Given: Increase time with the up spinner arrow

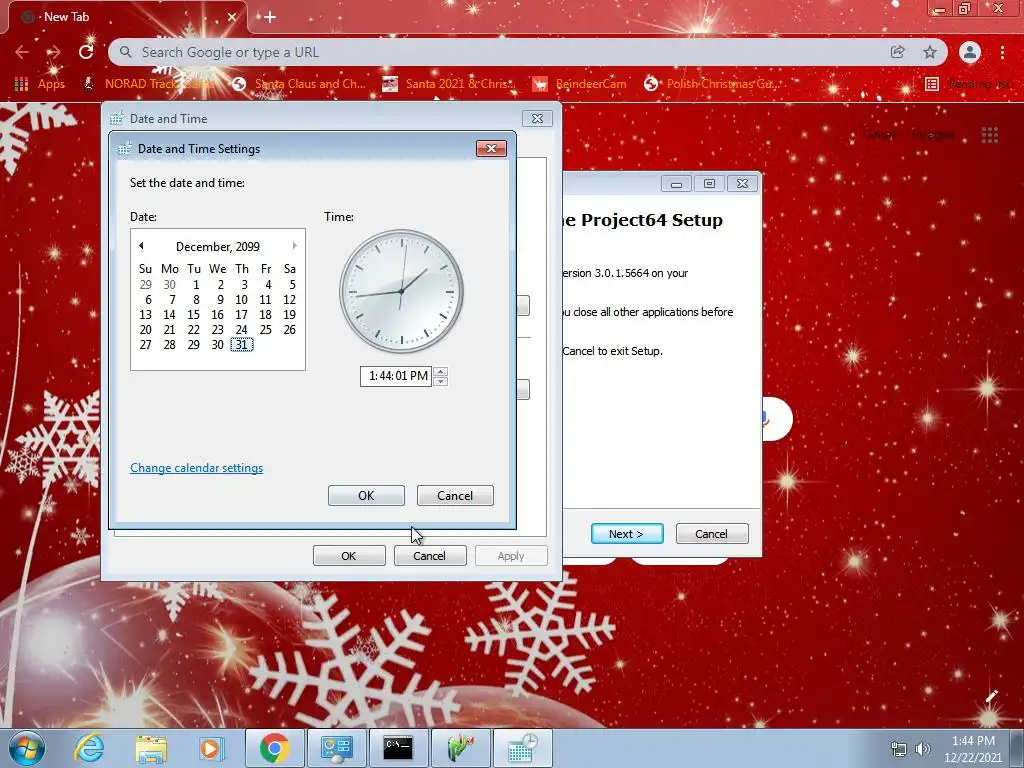Looking at the screenshot, I should [x=441, y=372].
